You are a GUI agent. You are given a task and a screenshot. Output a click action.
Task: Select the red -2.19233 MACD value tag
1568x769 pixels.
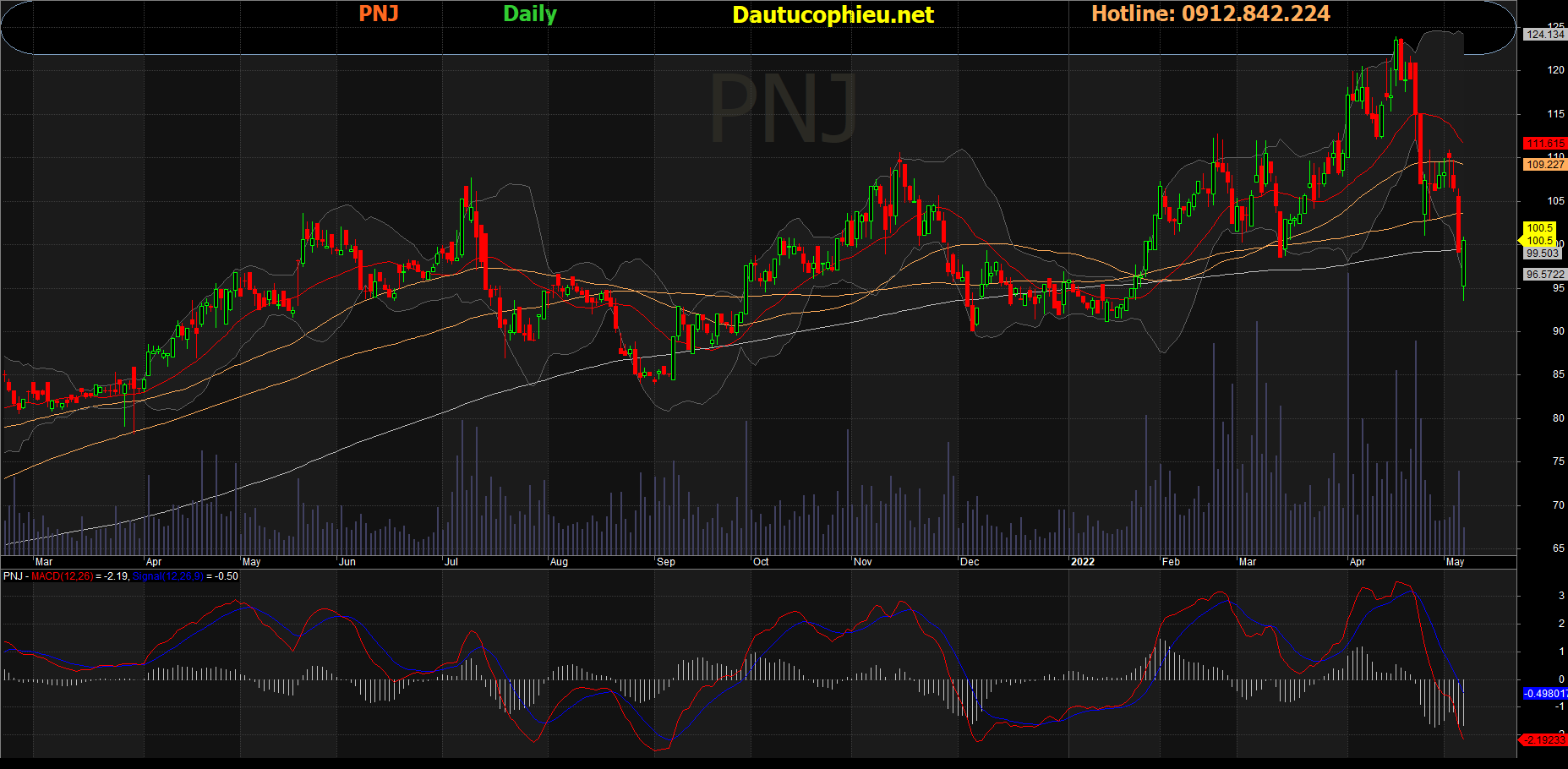(1544, 739)
